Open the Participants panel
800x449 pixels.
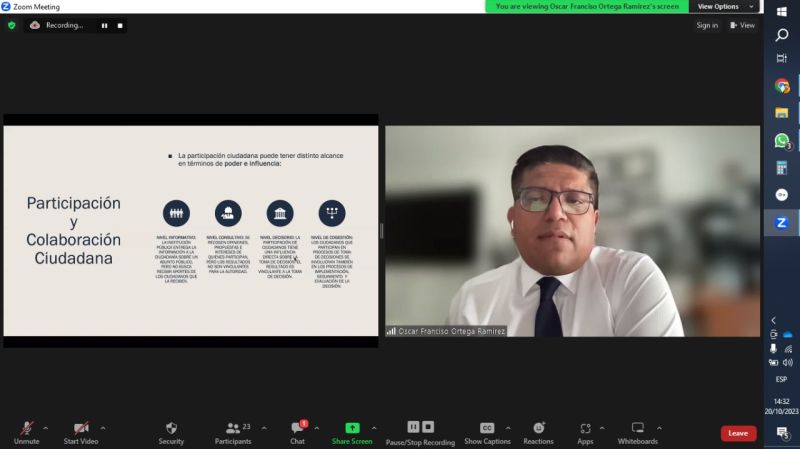coord(233,430)
